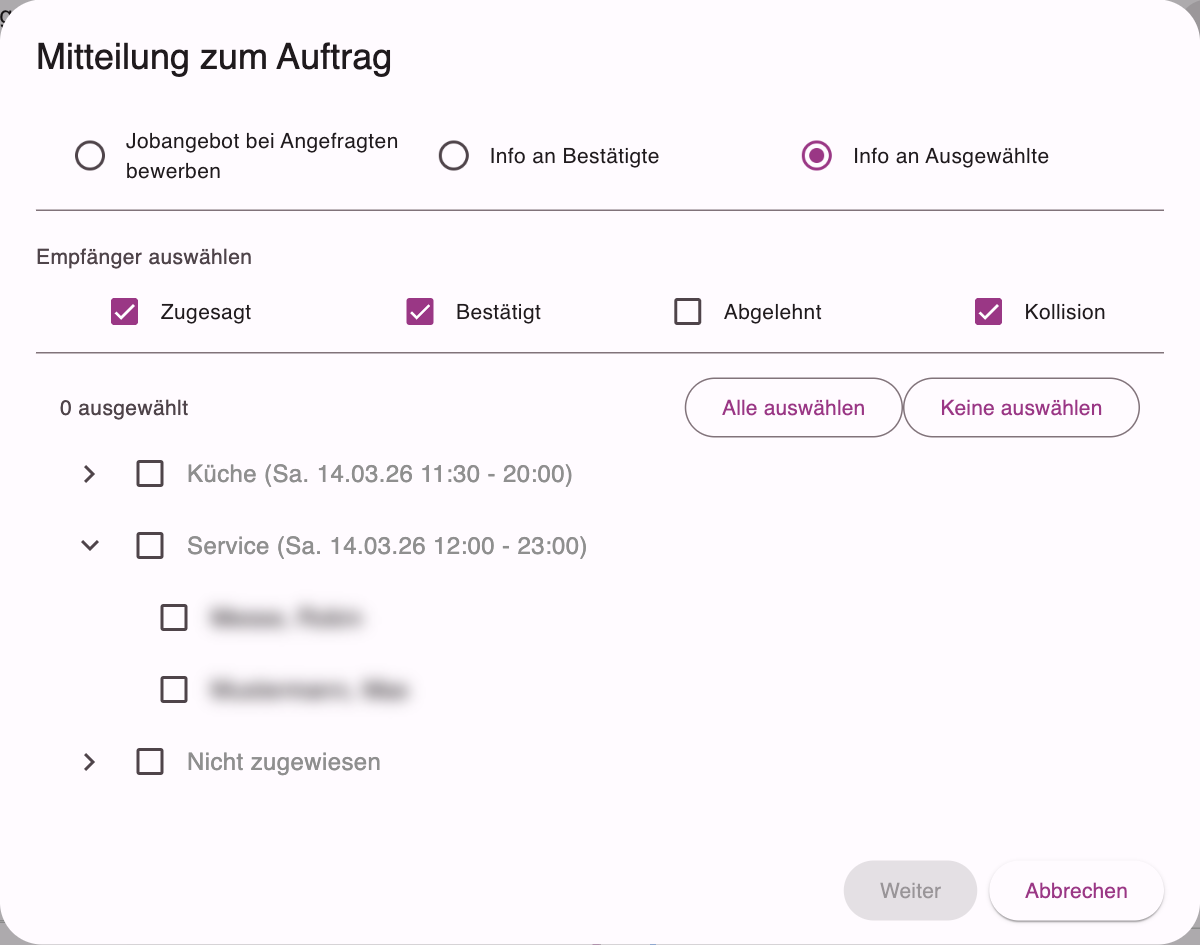Collapse the Service group chevron
This screenshot has width=1200, height=945.
click(90, 546)
